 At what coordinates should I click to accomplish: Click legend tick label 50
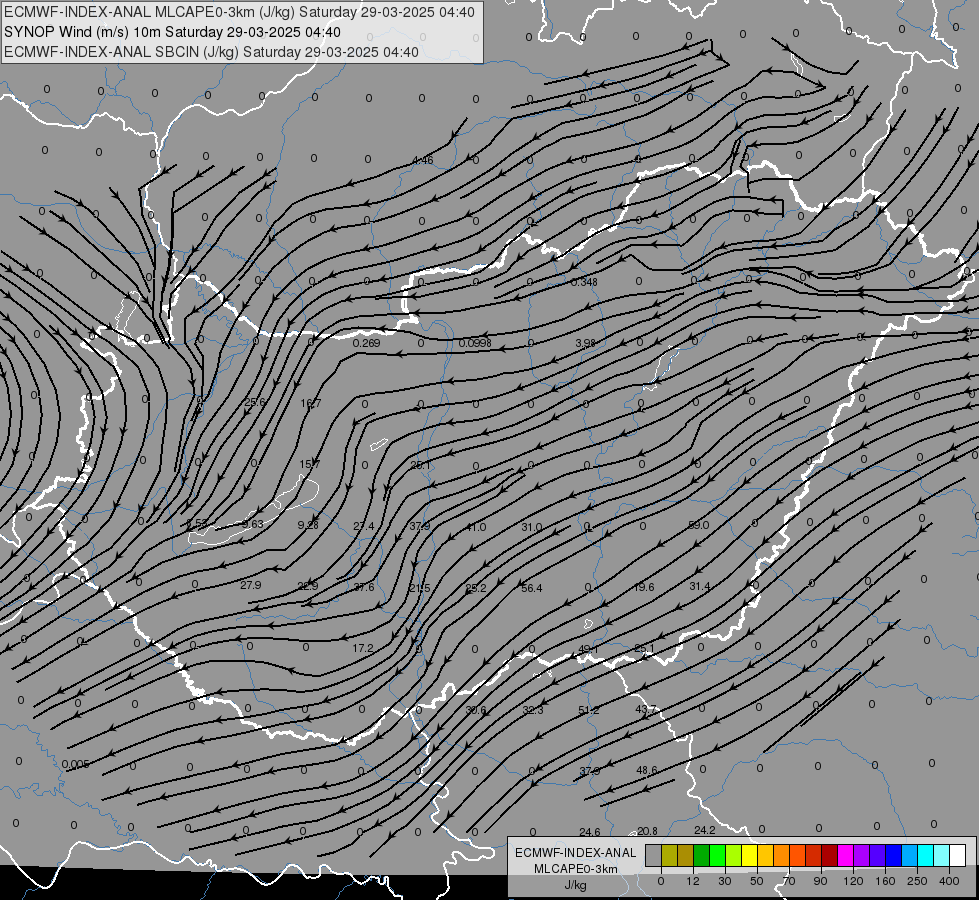point(756,881)
